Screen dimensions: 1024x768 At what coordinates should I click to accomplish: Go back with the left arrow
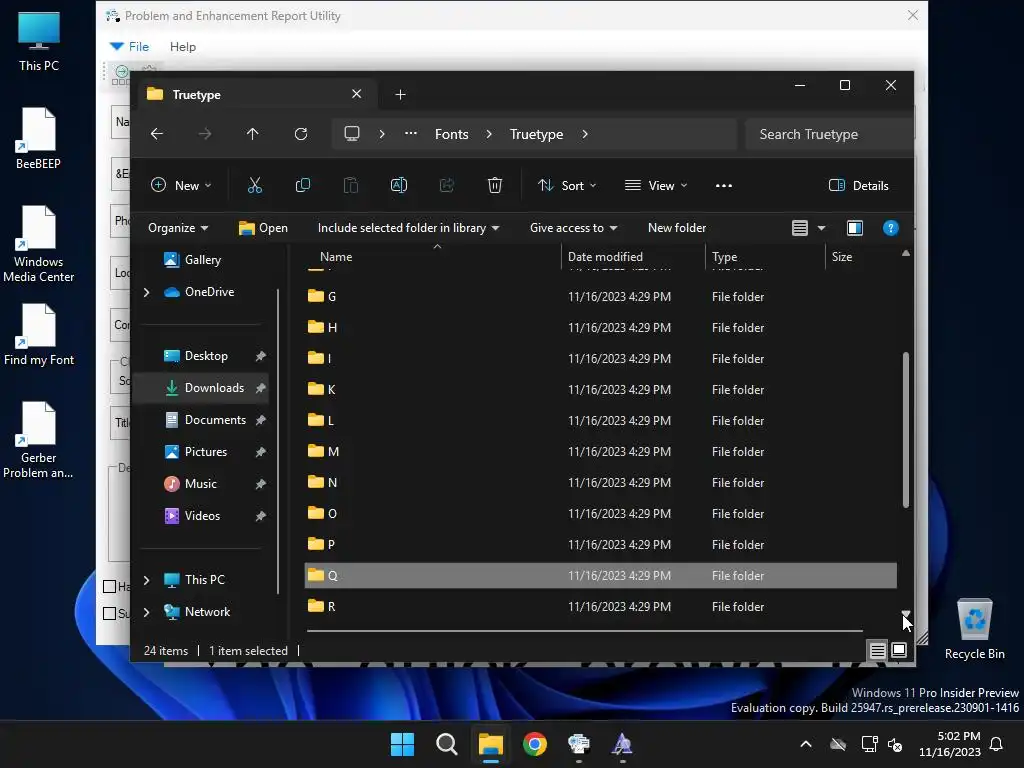click(157, 134)
